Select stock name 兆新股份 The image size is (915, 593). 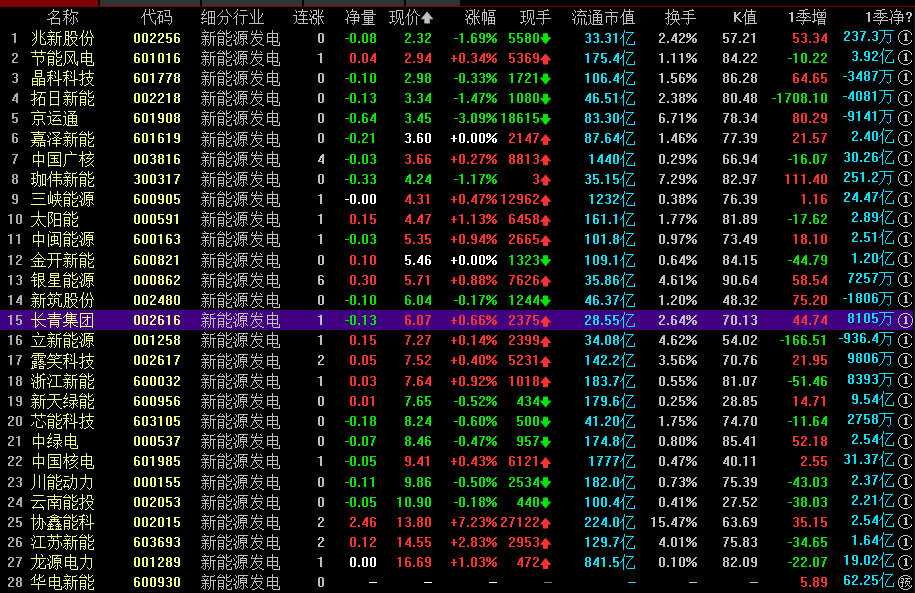(62, 39)
